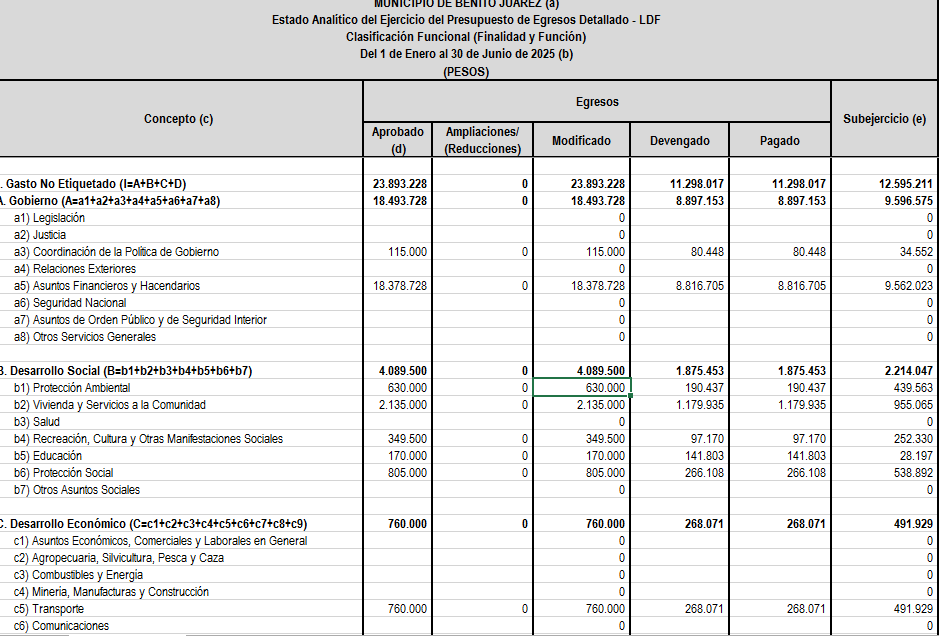Click the MUNICIPIO DE BENITO JUÁREZ title cell
The image size is (939, 636).
(469, 5)
